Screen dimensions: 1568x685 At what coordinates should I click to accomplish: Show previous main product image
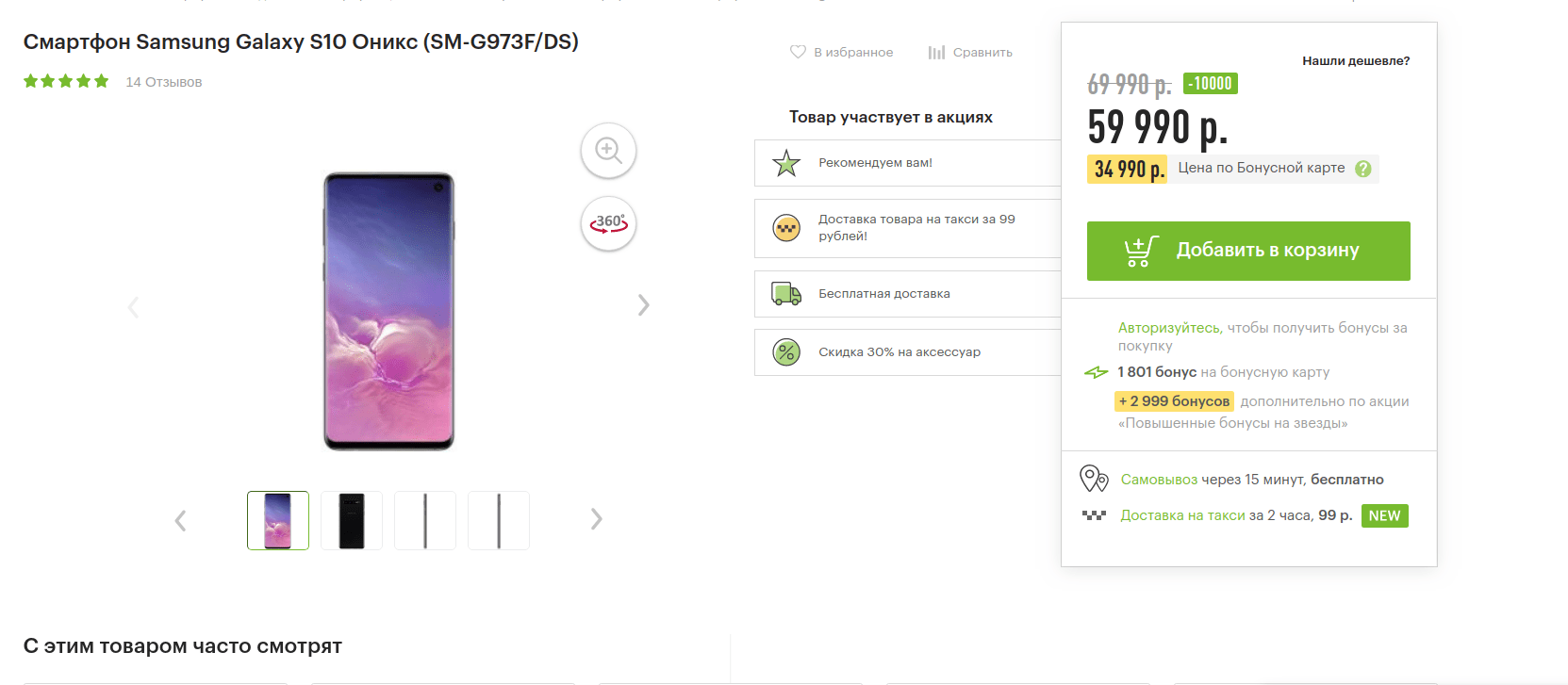coord(134,307)
